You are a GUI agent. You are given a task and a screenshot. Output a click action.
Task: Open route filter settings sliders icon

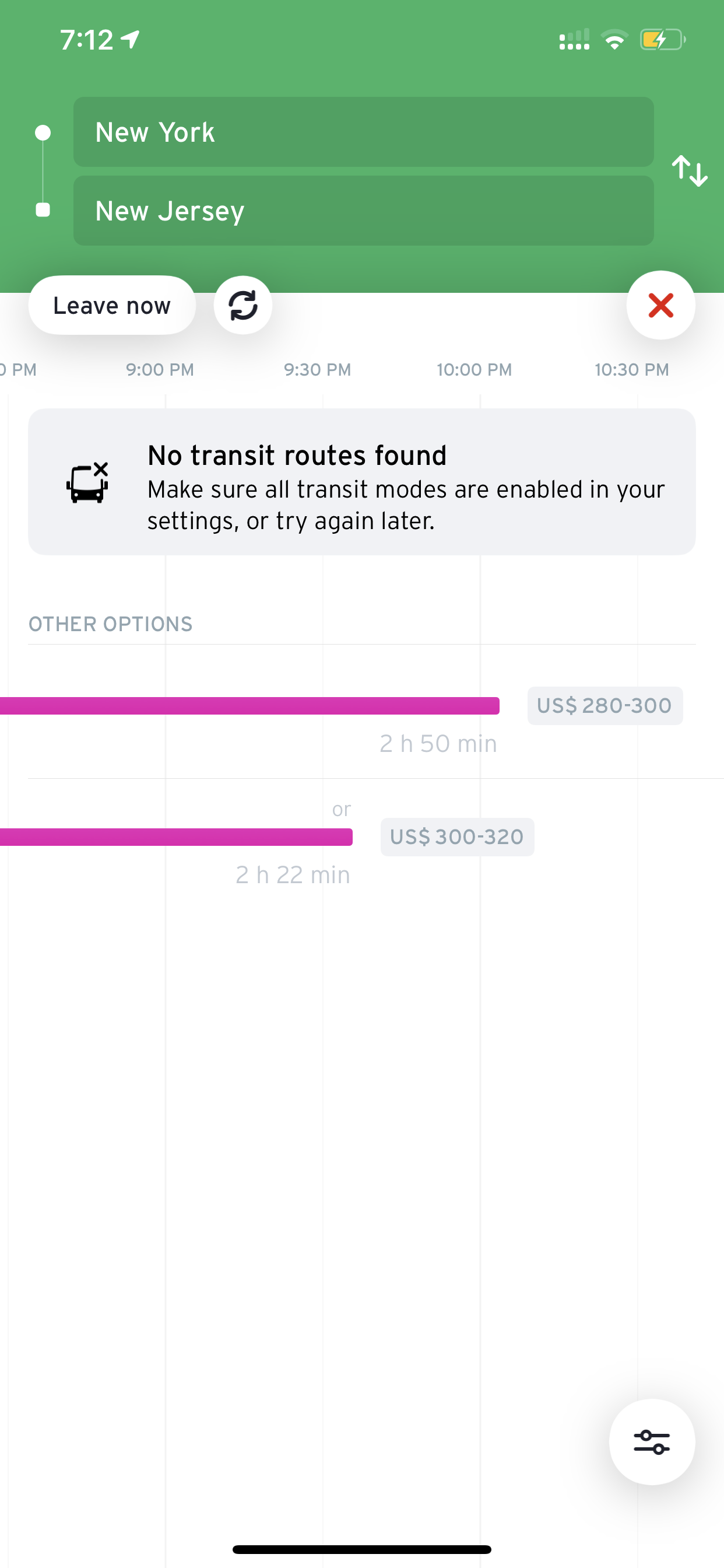tap(652, 1441)
